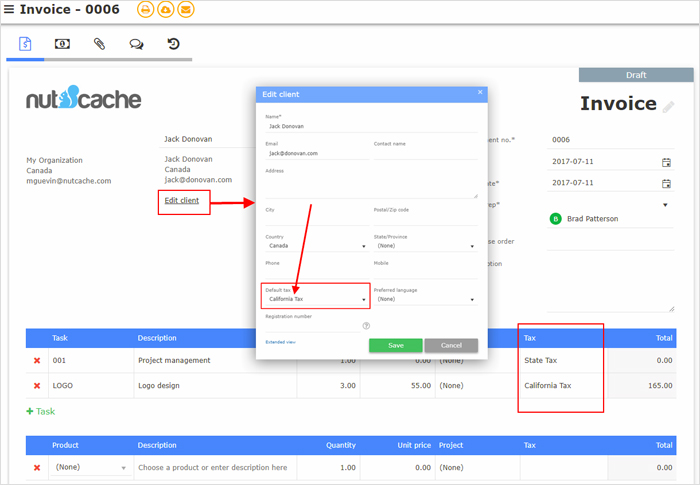Open the comments speech bubble tab

(x=136, y=44)
